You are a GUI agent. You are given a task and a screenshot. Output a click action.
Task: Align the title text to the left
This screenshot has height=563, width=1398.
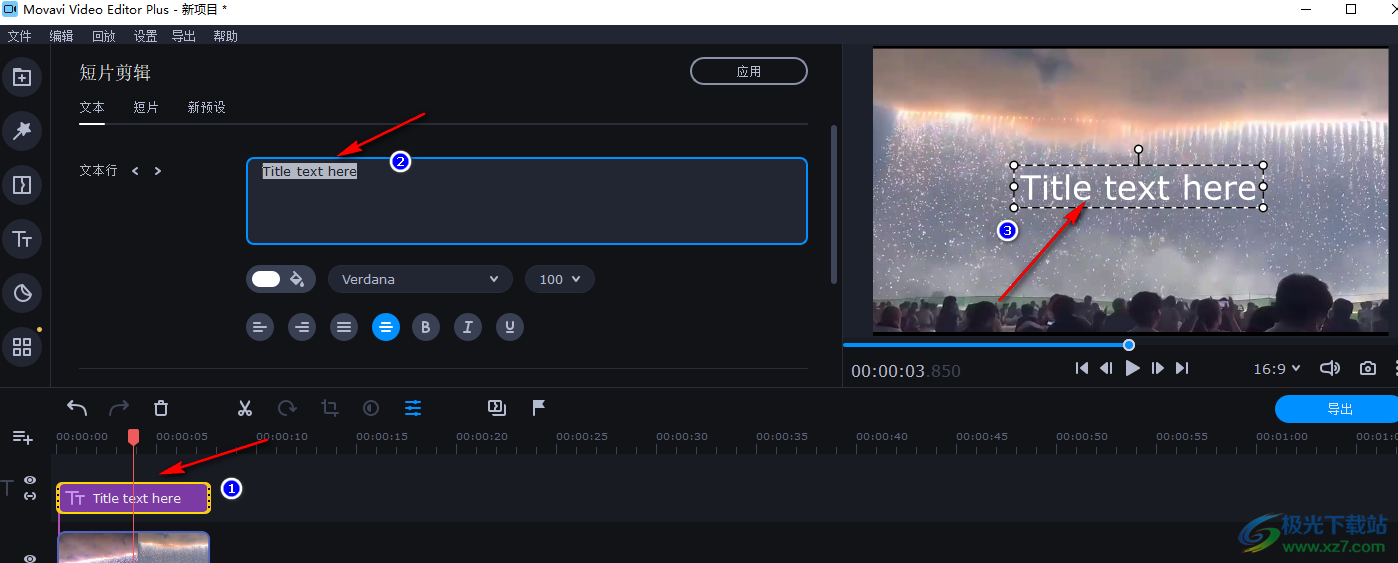(x=260, y=327)
